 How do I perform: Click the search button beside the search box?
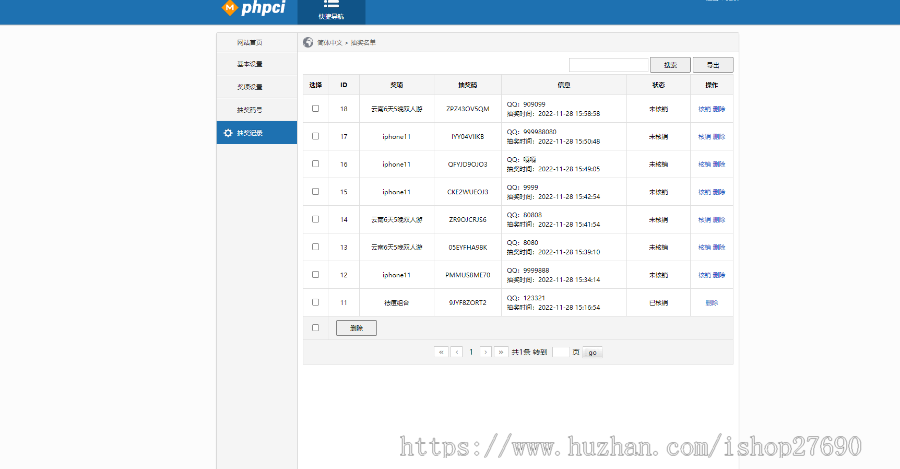(x=670, y=65)
